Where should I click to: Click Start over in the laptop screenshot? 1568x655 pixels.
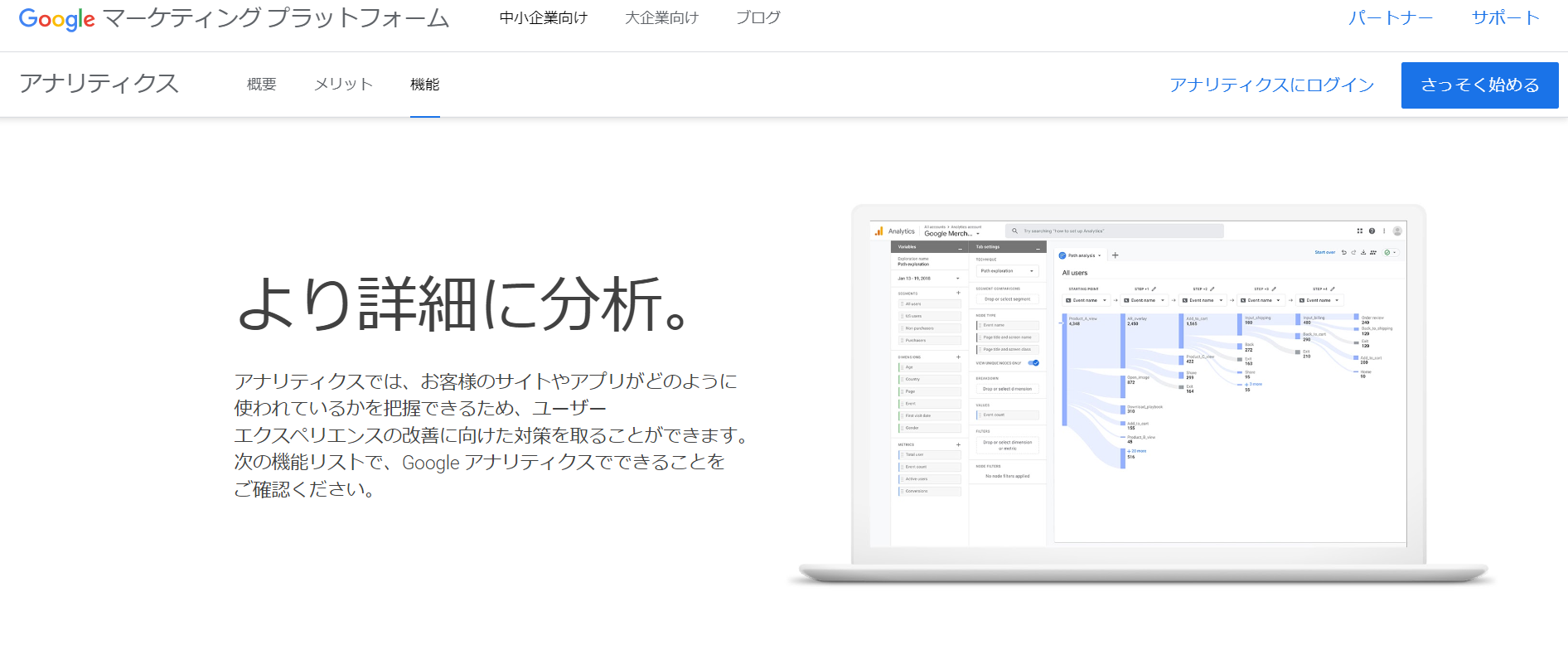[1325, 252]
